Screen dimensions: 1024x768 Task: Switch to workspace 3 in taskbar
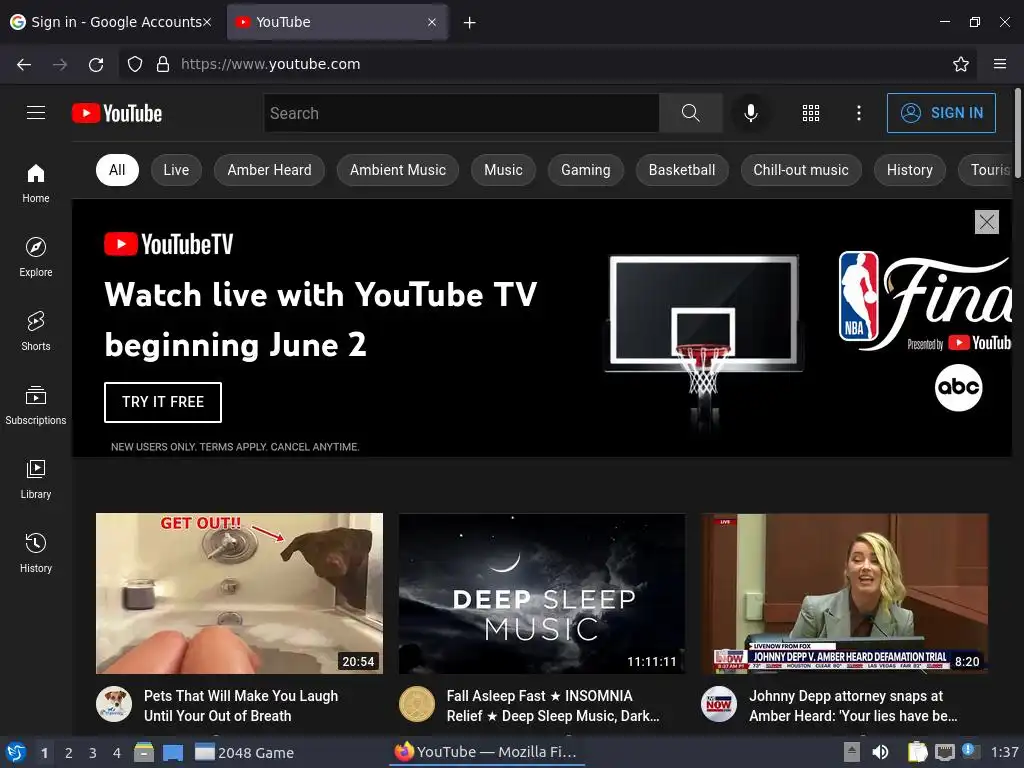pyautogui.click(x=93, y=753)
